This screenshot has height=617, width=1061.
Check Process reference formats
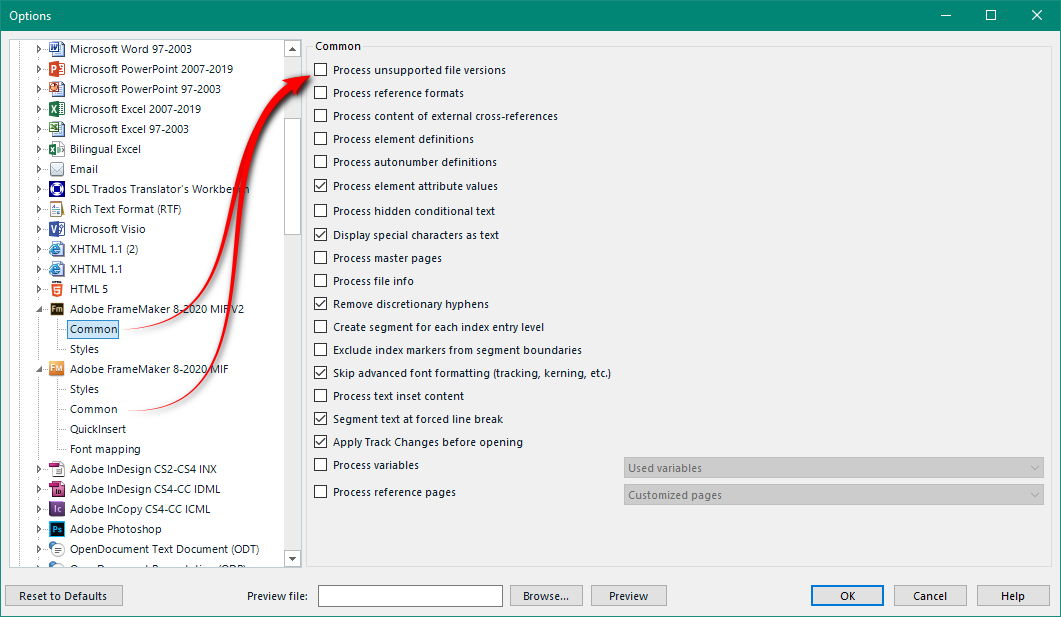point(321,93)
